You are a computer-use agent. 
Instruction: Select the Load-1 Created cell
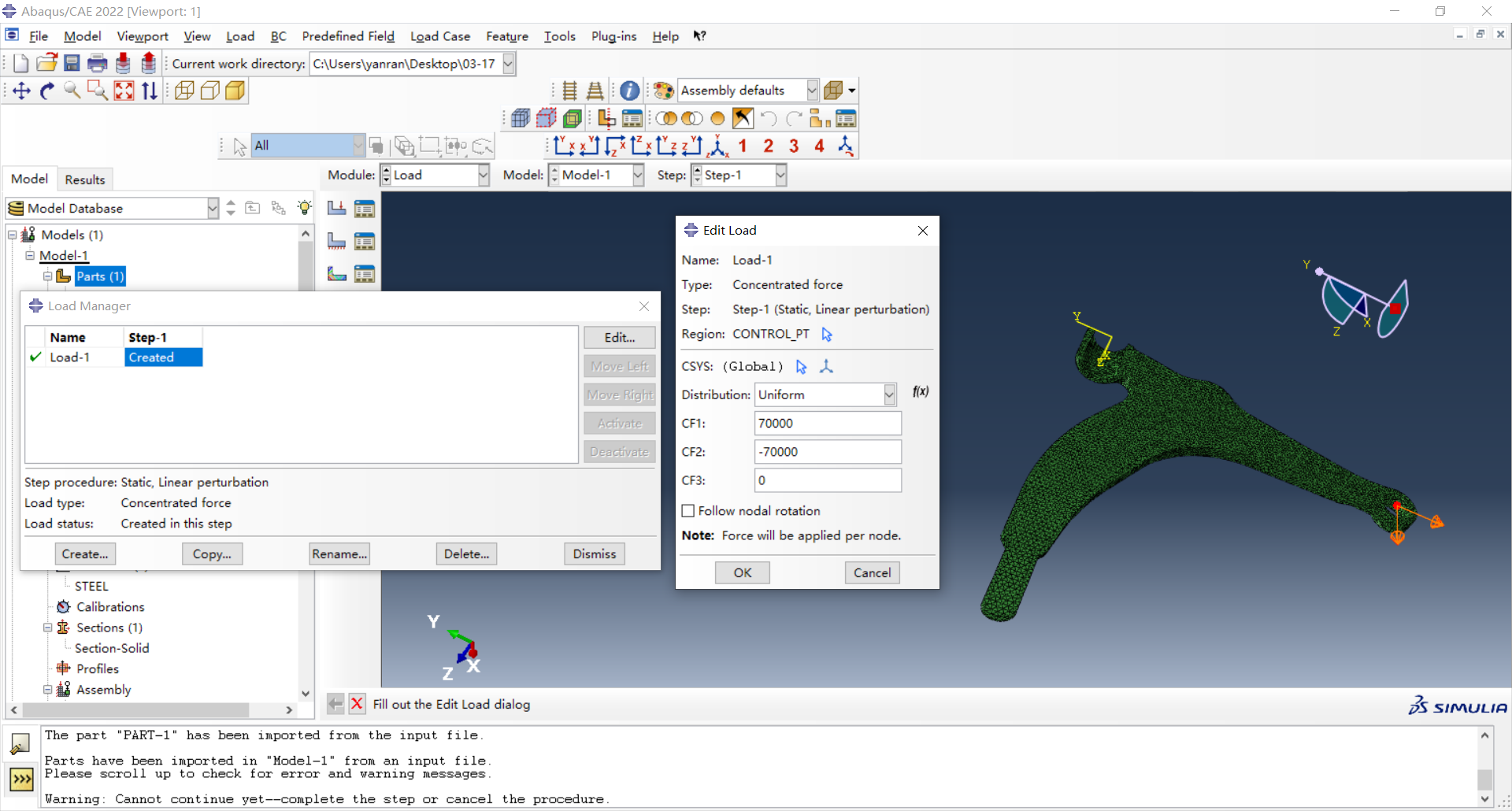tap(164, 357)
